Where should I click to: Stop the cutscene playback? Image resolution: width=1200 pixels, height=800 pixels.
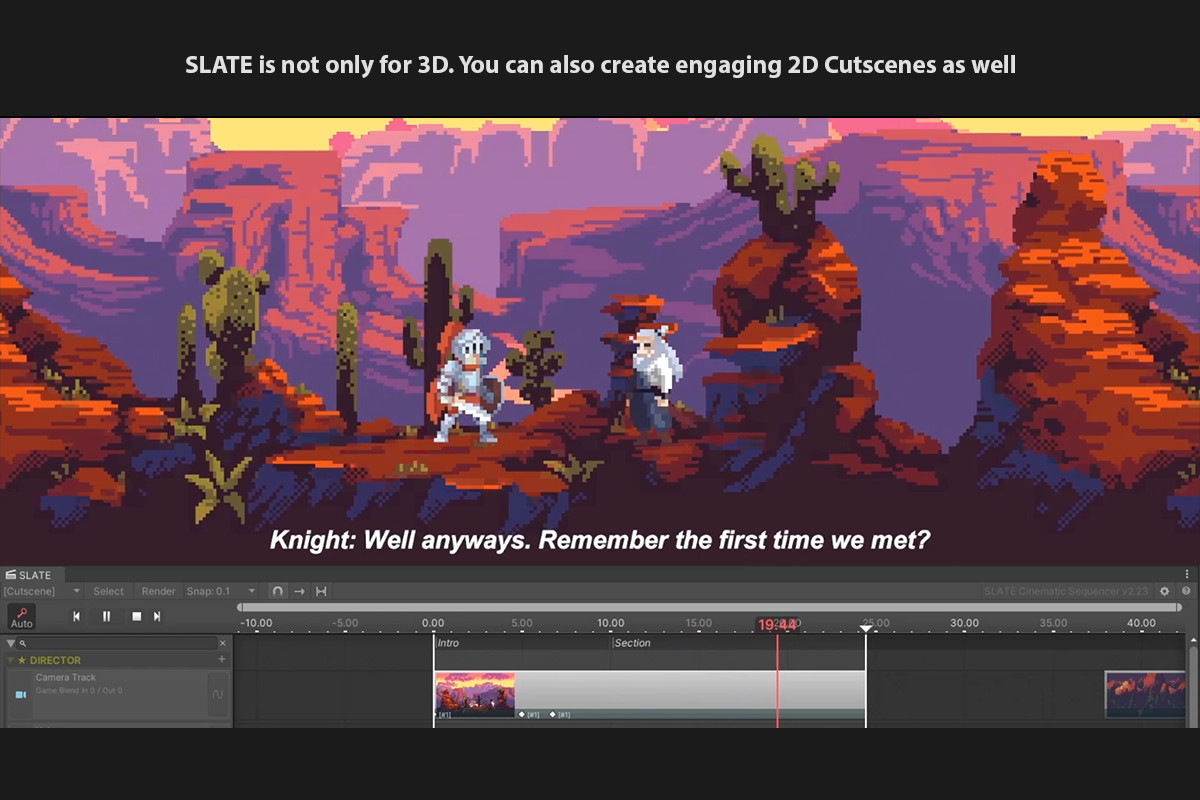tap(136, 617)
